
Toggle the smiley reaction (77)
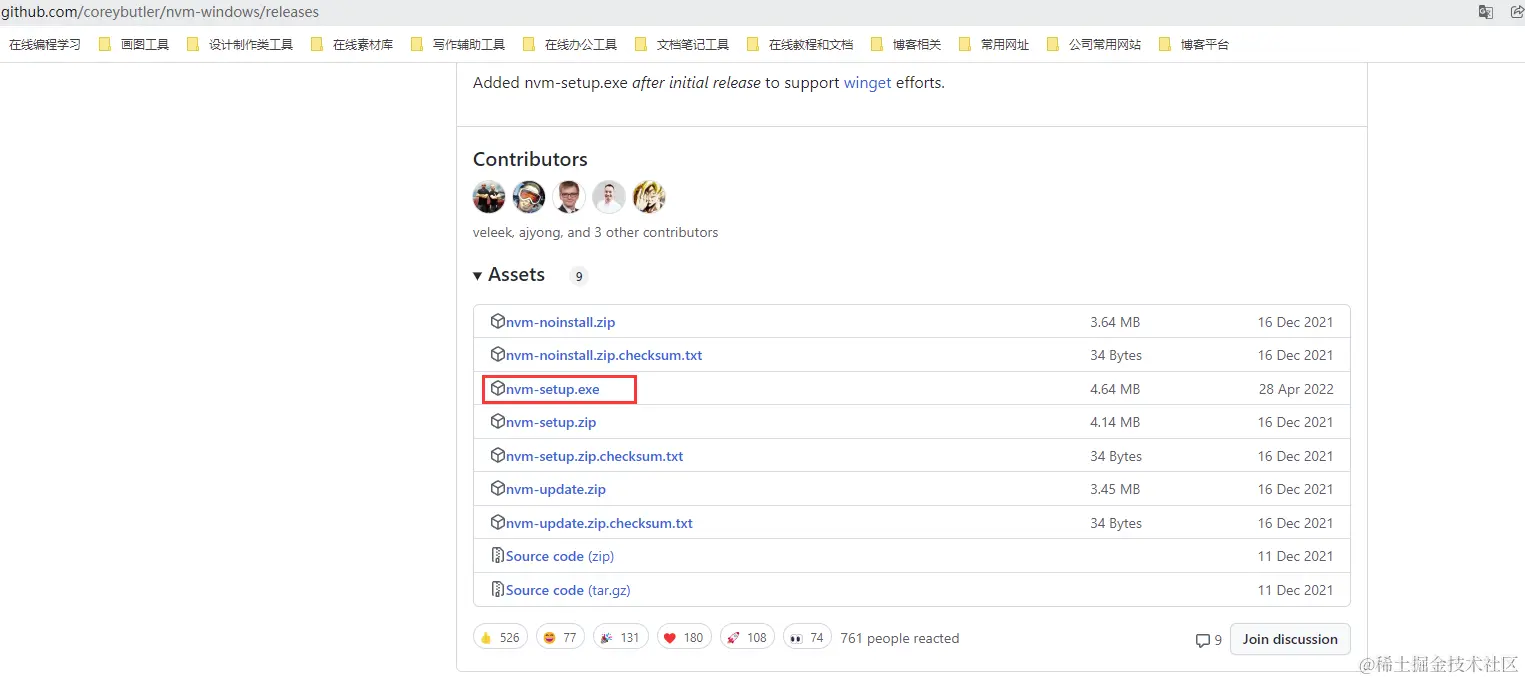(560, 637)
